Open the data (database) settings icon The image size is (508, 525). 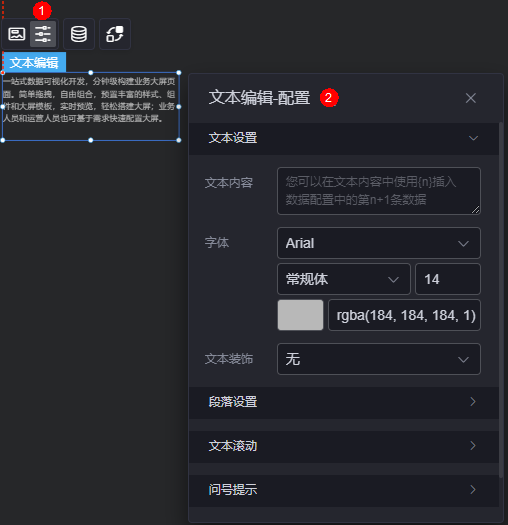[x=79, y=34]
